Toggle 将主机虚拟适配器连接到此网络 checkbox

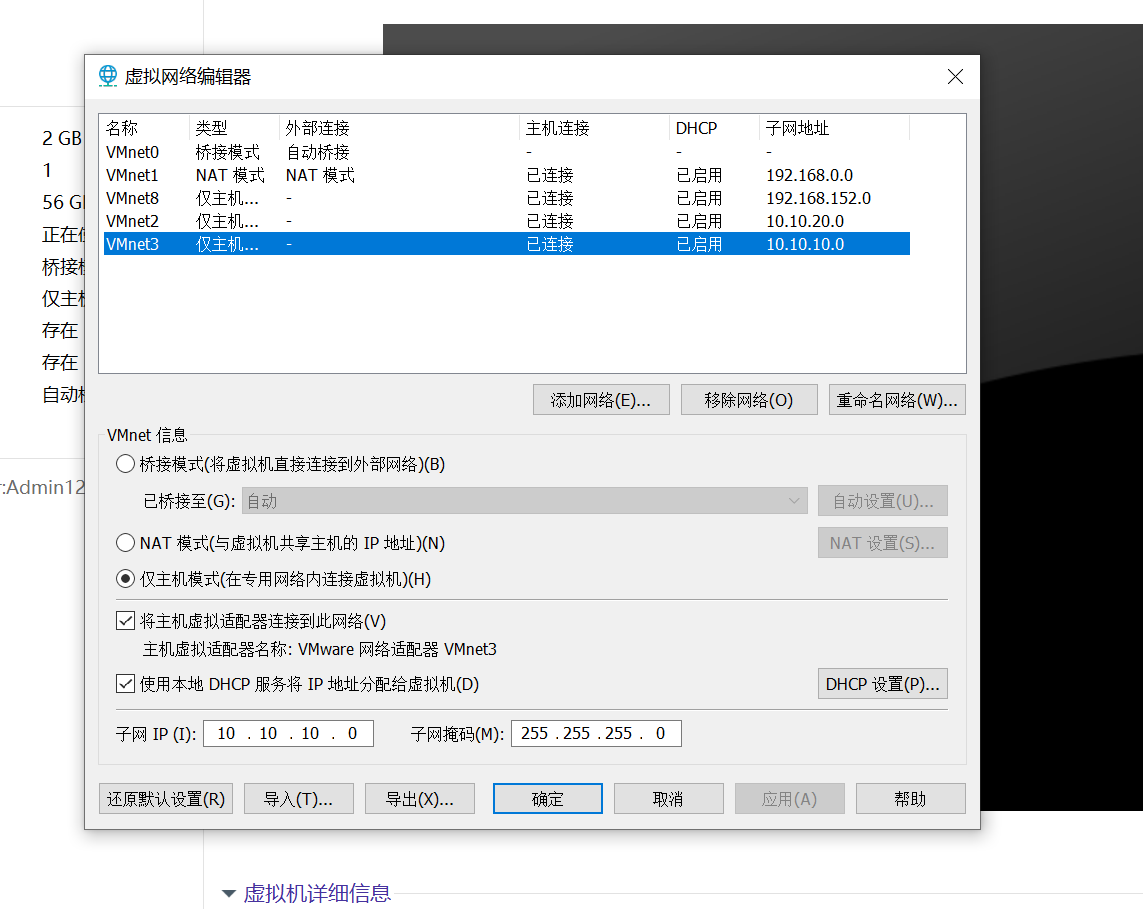pyautogui.click(x=125, y=620)
